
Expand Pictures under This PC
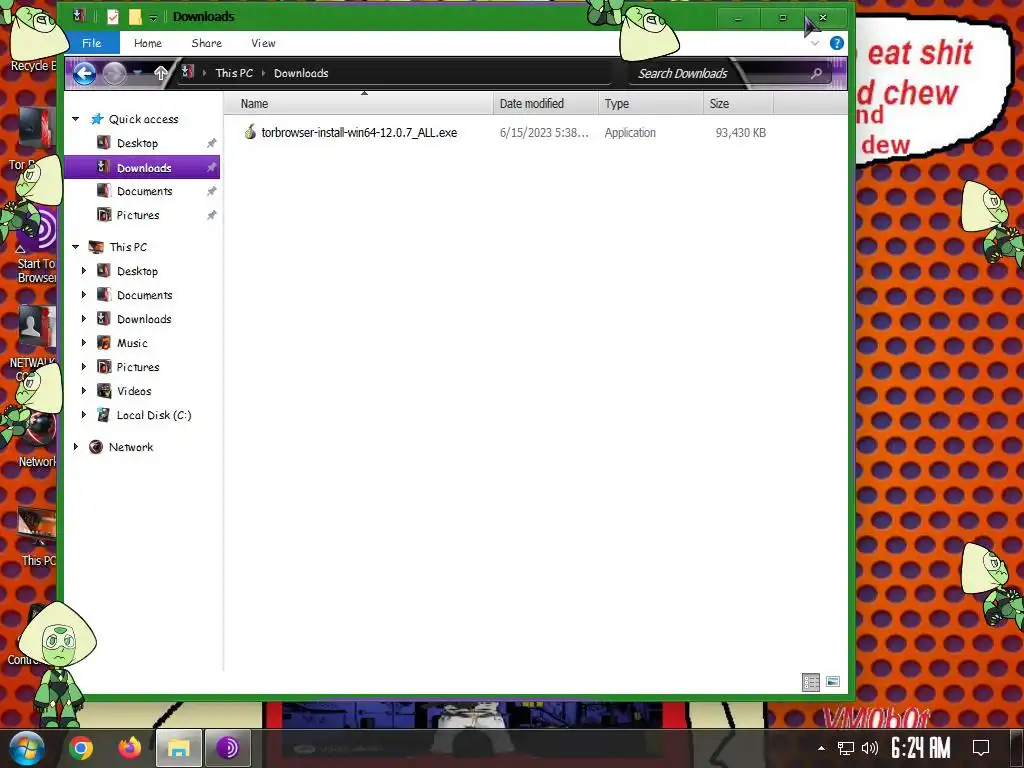click(x=84, y=366)
